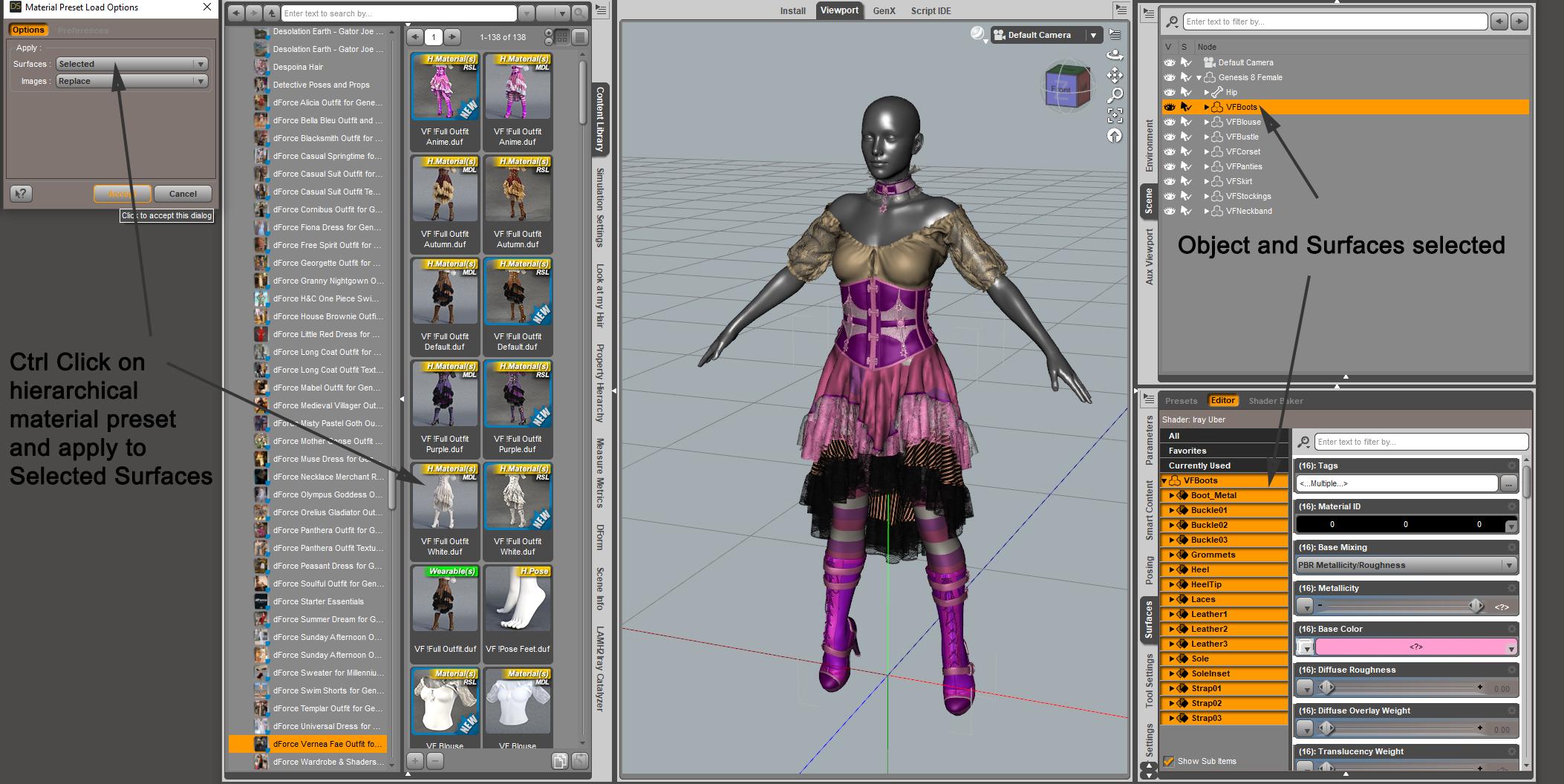The height and width of the screenshot is (784, 1564).
Task: Open the Images dropdown set to Replace
Action: (x=131, y=81)
